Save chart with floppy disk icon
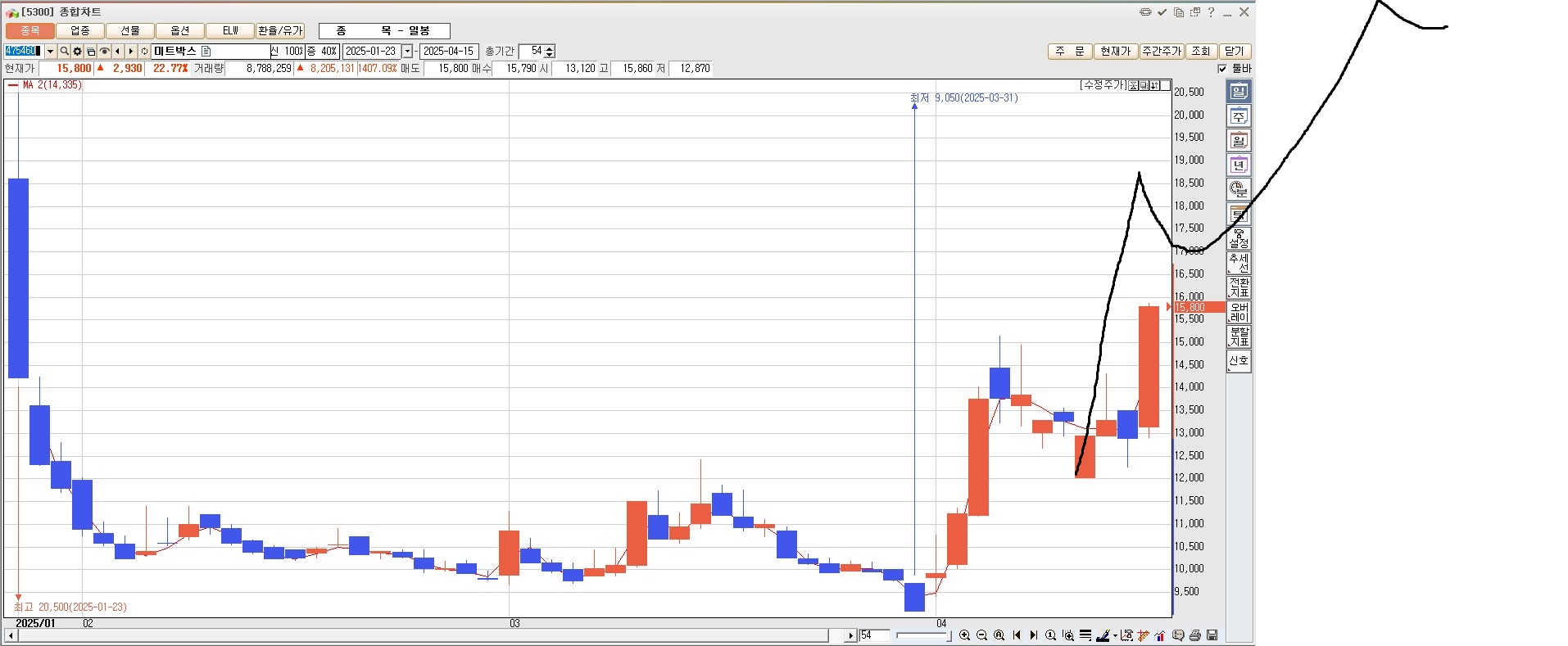 [1212, 635]
